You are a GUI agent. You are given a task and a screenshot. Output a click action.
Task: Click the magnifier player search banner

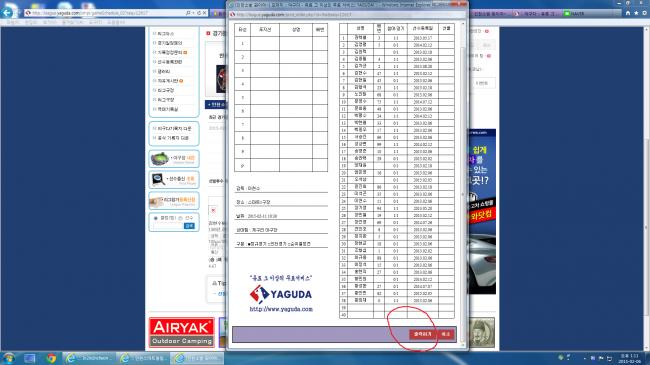pyautogui.click(x=174, y=180)
